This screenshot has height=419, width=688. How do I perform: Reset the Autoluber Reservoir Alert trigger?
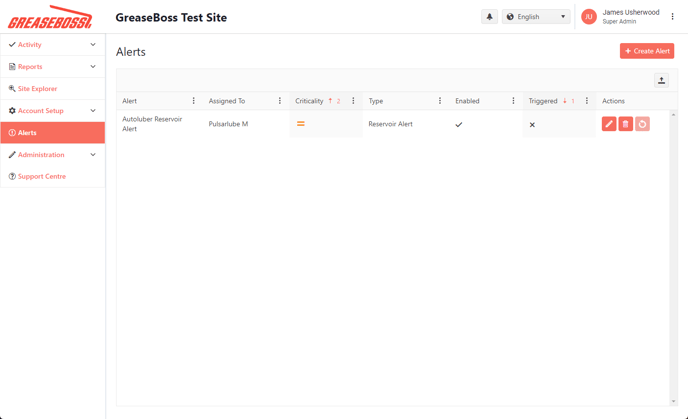coord(642,124)
